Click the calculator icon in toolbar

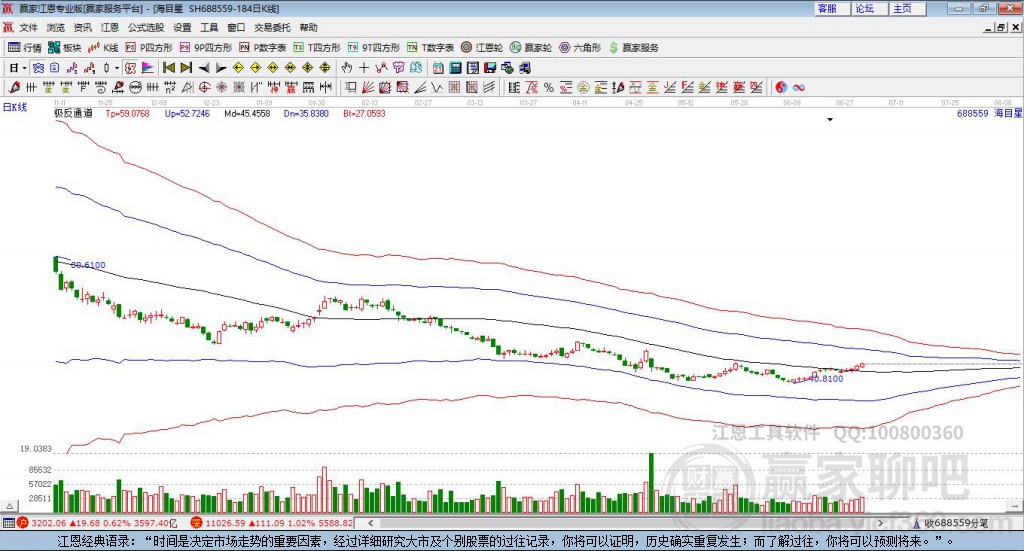point(455,68)
